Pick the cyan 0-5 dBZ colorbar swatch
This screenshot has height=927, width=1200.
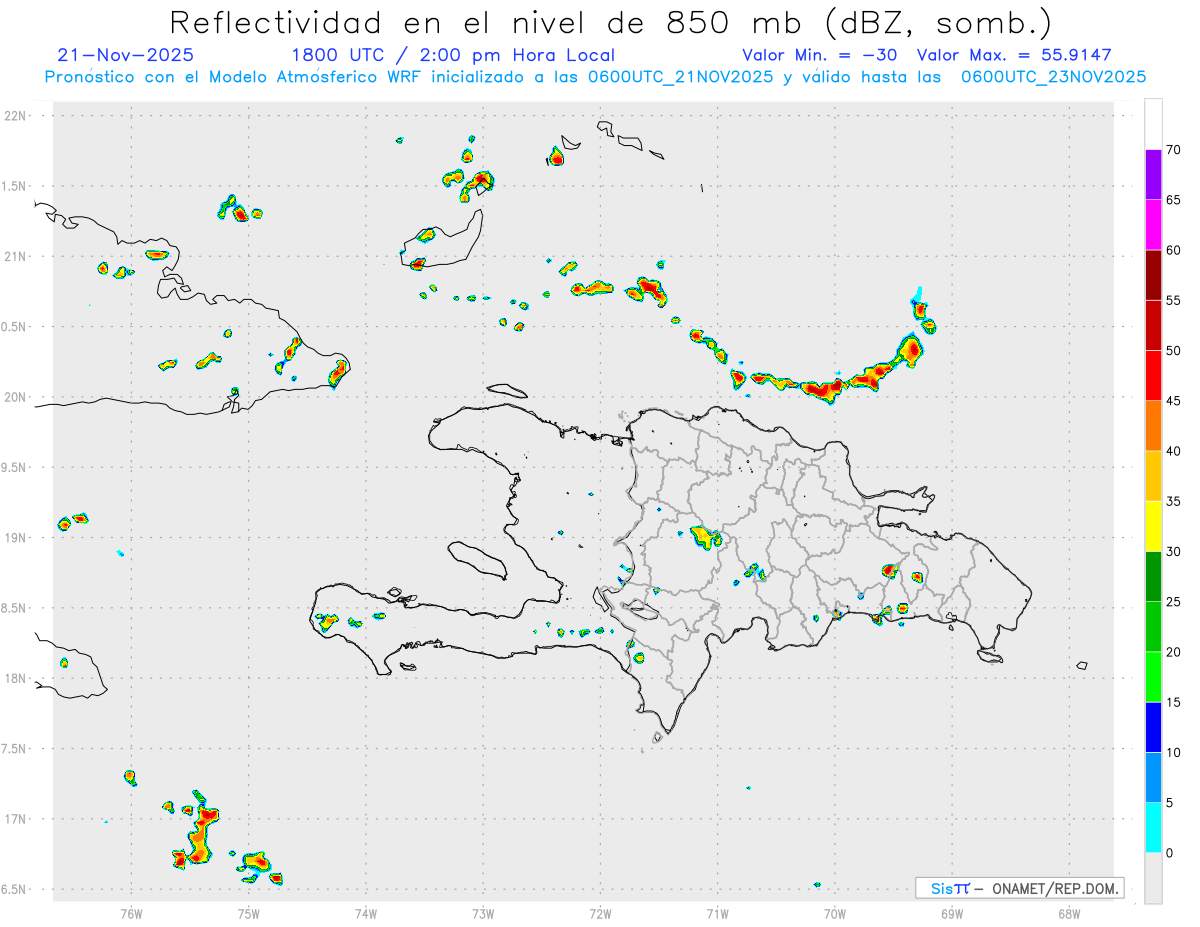pos(1153,828)
